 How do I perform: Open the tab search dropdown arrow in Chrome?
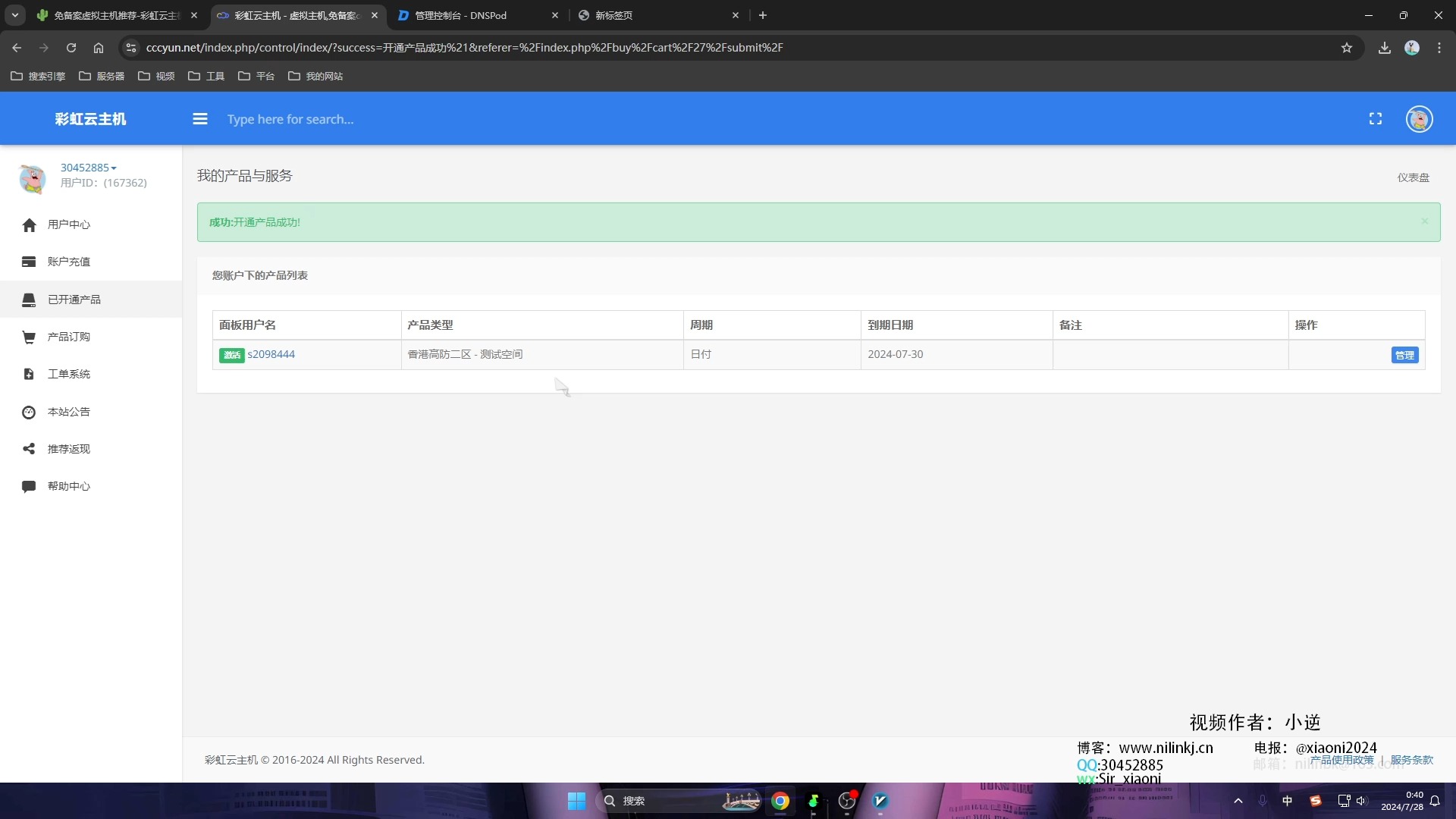point(14,15)
